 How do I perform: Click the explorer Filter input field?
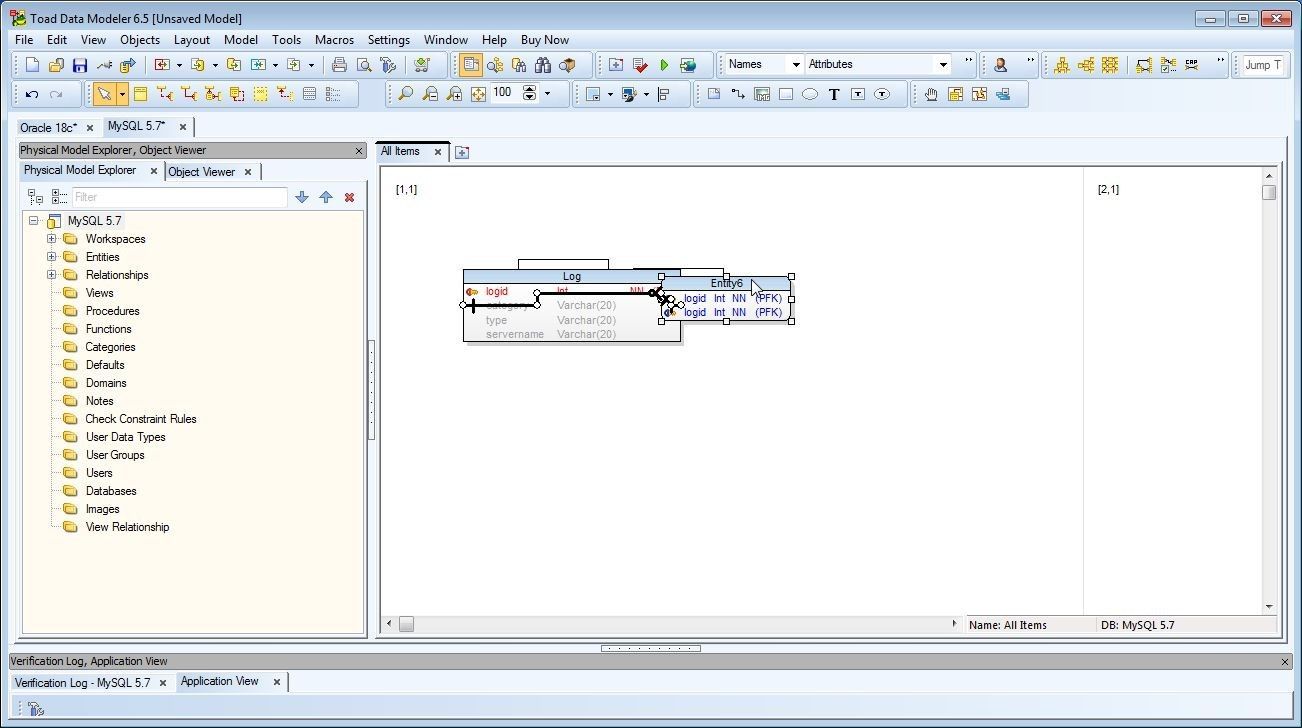point(180,197)
